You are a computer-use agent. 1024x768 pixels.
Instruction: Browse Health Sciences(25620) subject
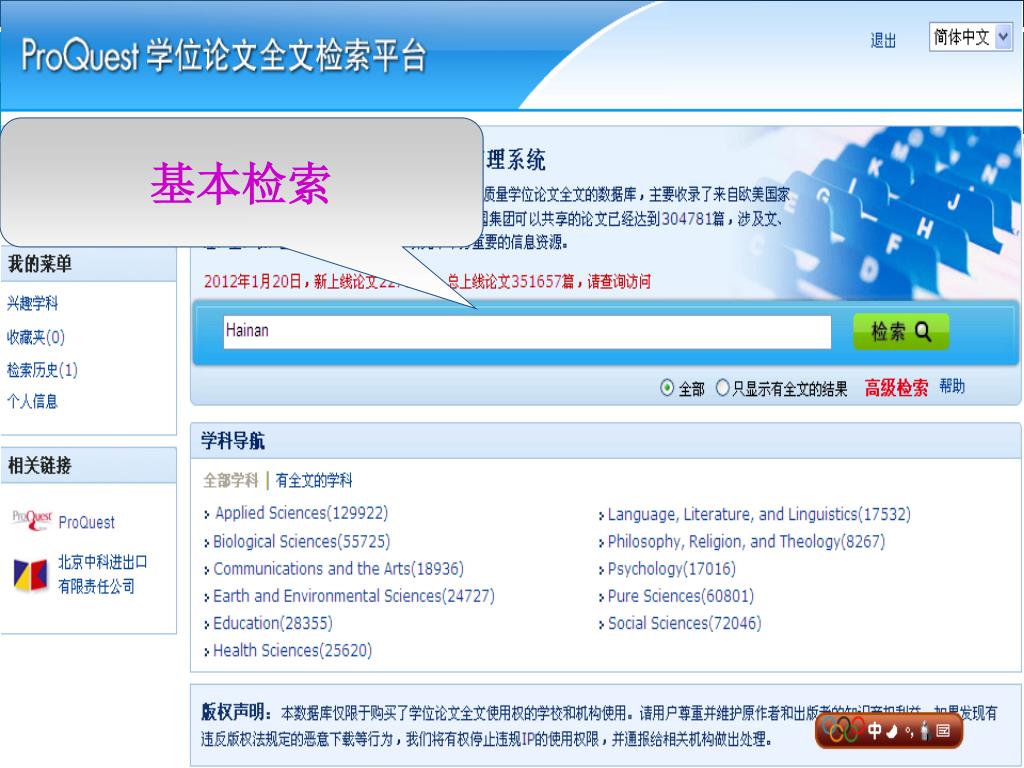[292, 651]
